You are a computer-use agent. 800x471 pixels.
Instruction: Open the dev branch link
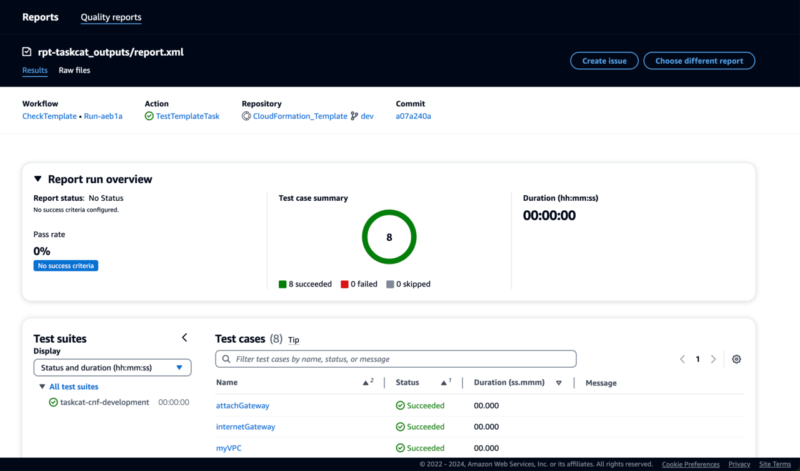tap(367, 116)
